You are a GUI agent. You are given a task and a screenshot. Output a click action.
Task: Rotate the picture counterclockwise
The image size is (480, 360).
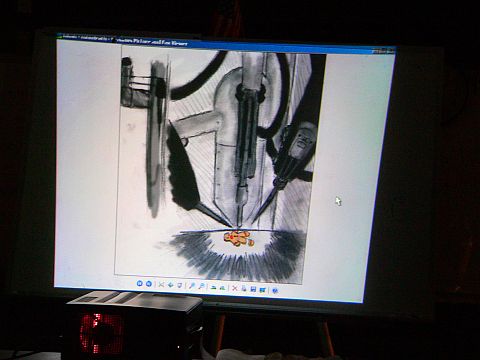222,288
